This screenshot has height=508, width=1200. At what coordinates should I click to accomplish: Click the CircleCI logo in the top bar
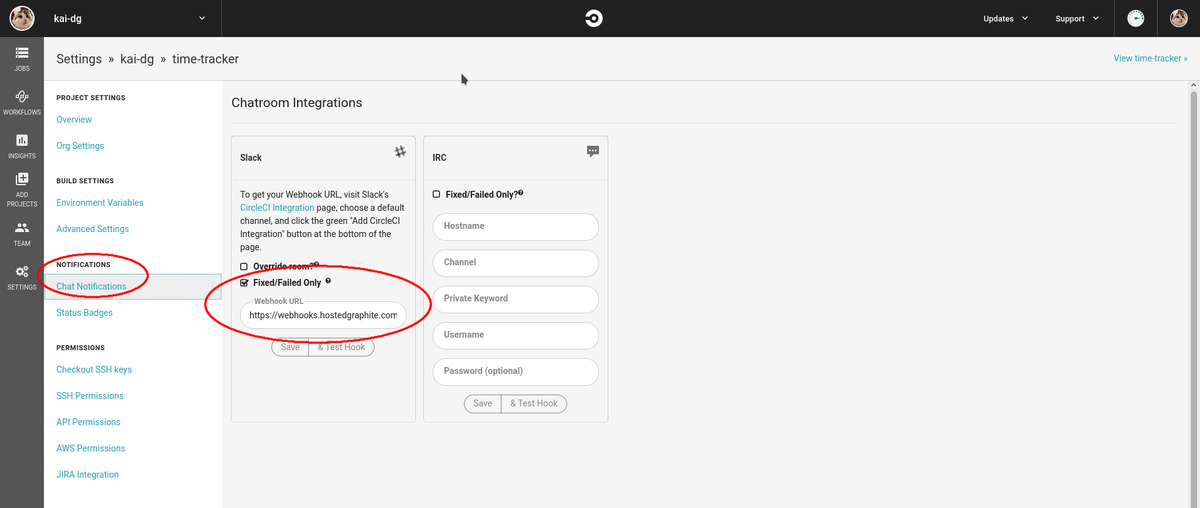pos(594,18)
